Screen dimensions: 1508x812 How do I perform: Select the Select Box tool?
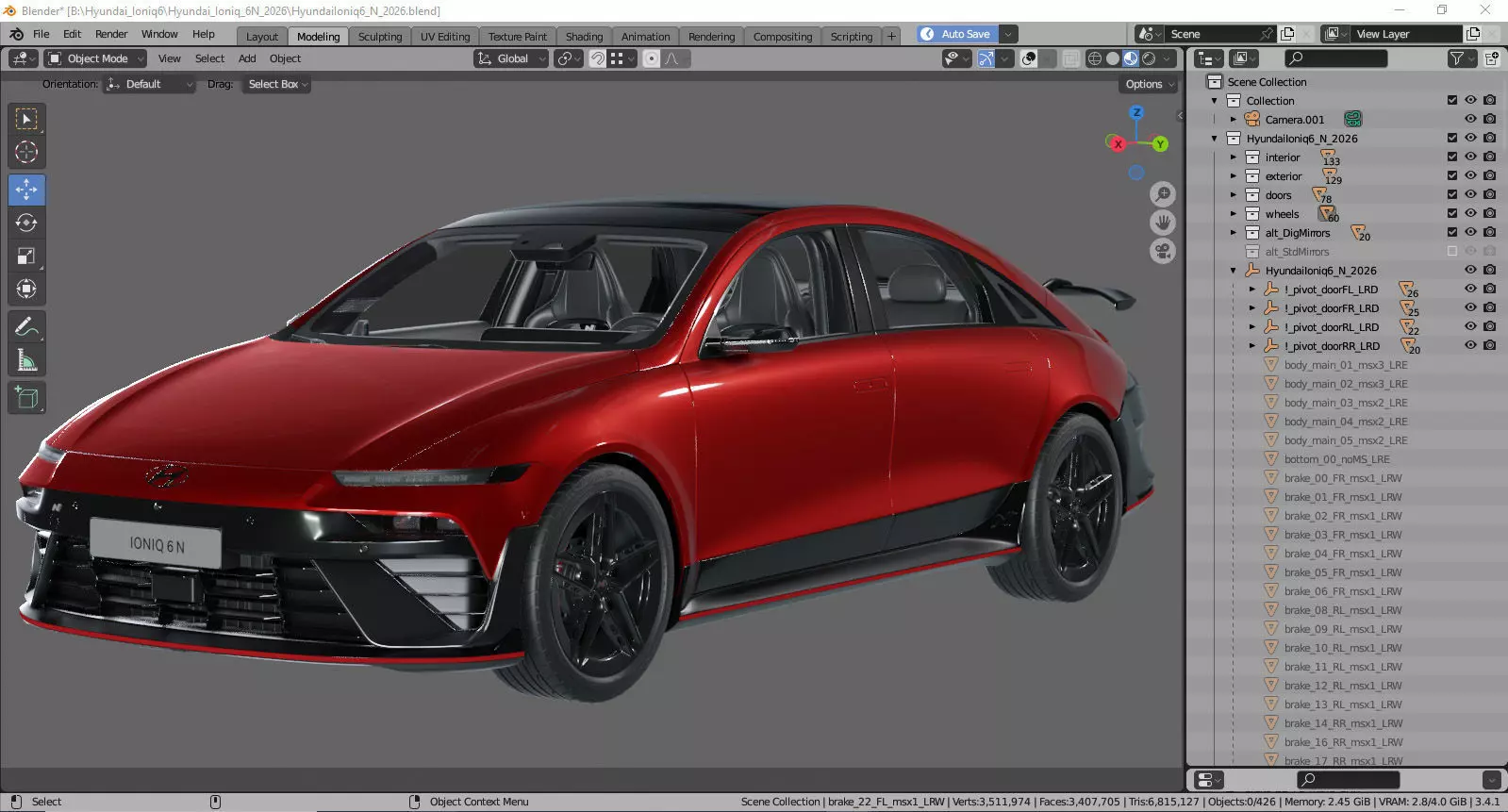pos(26,119)
